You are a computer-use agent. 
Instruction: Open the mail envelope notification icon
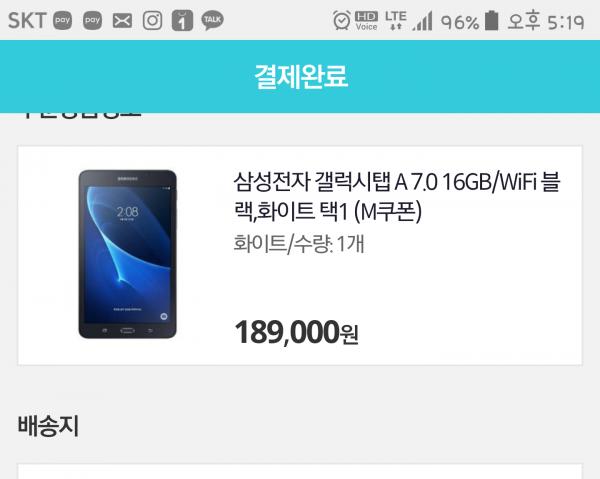(122, 21)
